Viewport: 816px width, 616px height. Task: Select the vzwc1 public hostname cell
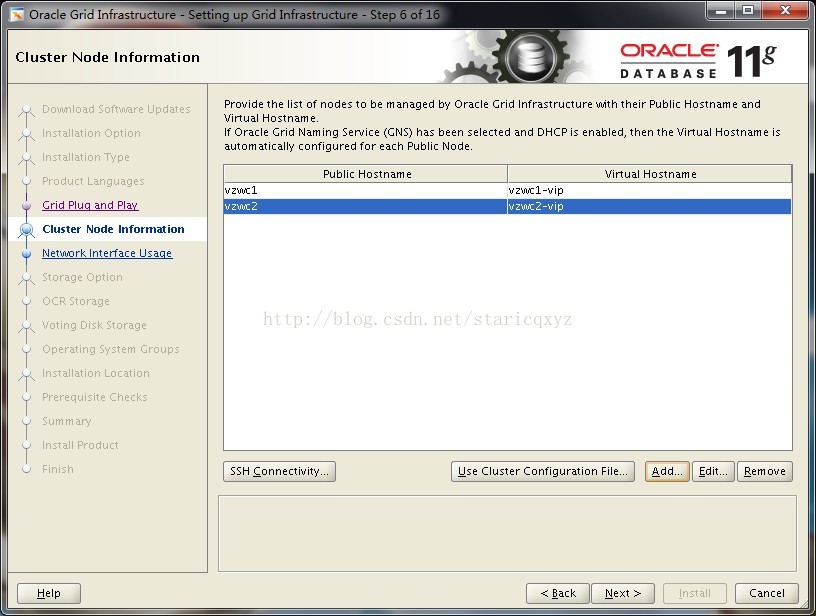pos(365,190)
